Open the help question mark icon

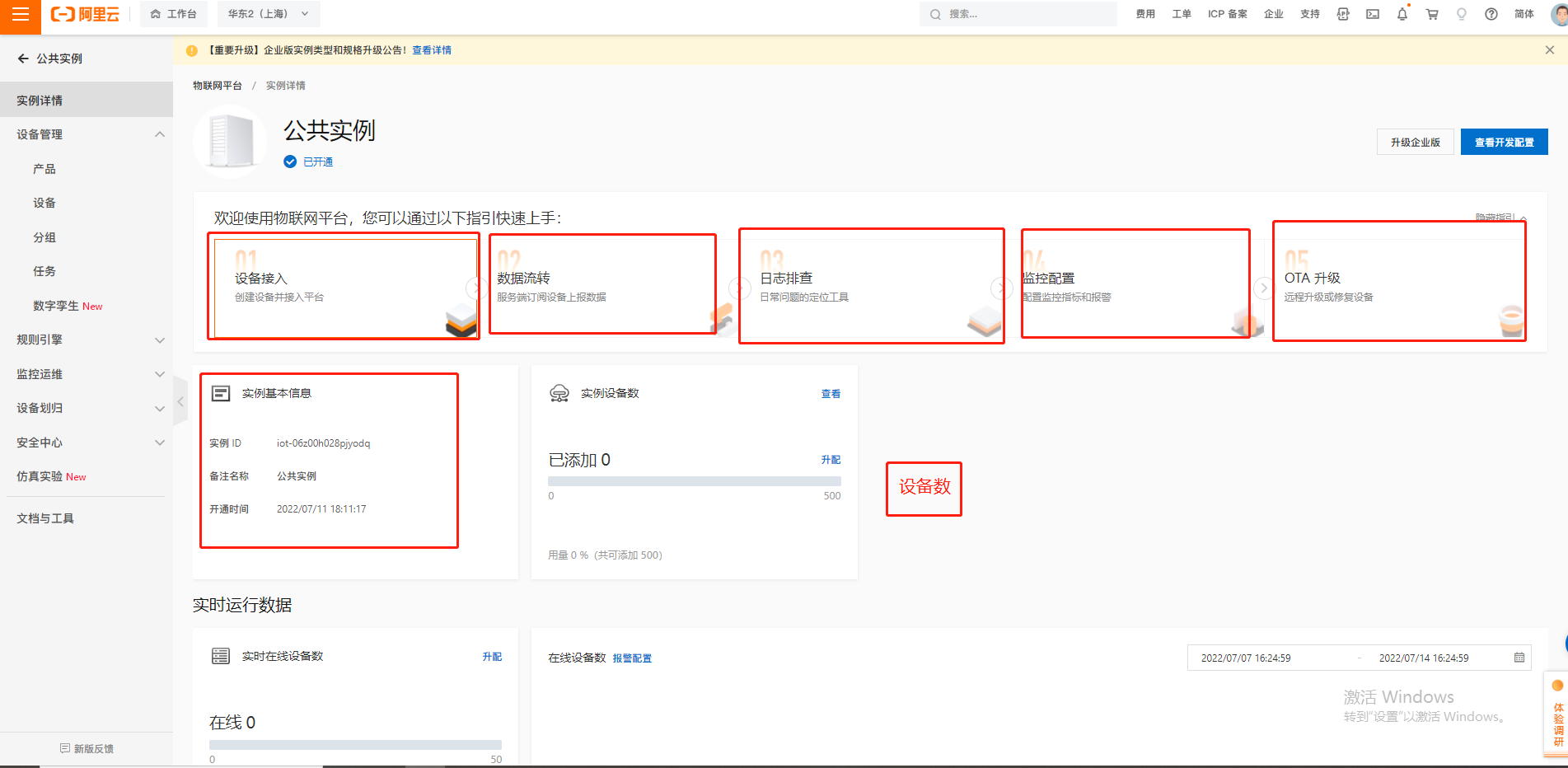[x=1491, y=14]
